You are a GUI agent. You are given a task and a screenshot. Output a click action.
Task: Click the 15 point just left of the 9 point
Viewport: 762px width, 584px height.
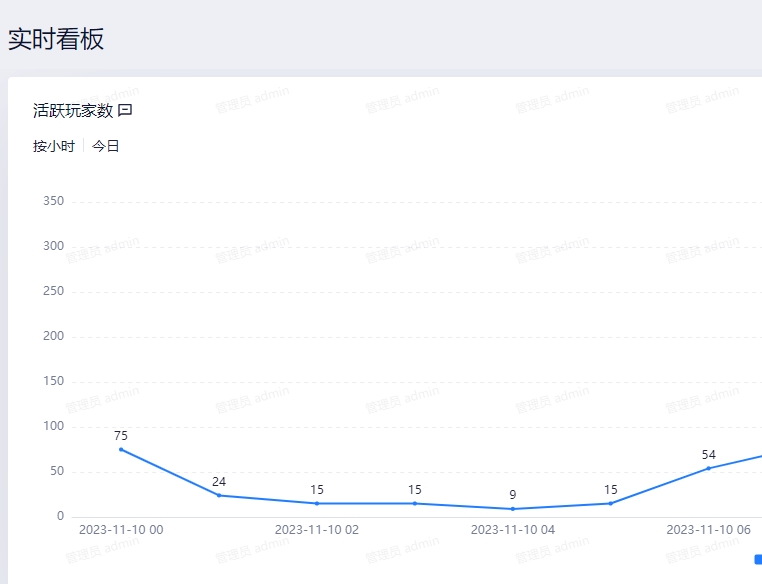(x=415, y=503)
